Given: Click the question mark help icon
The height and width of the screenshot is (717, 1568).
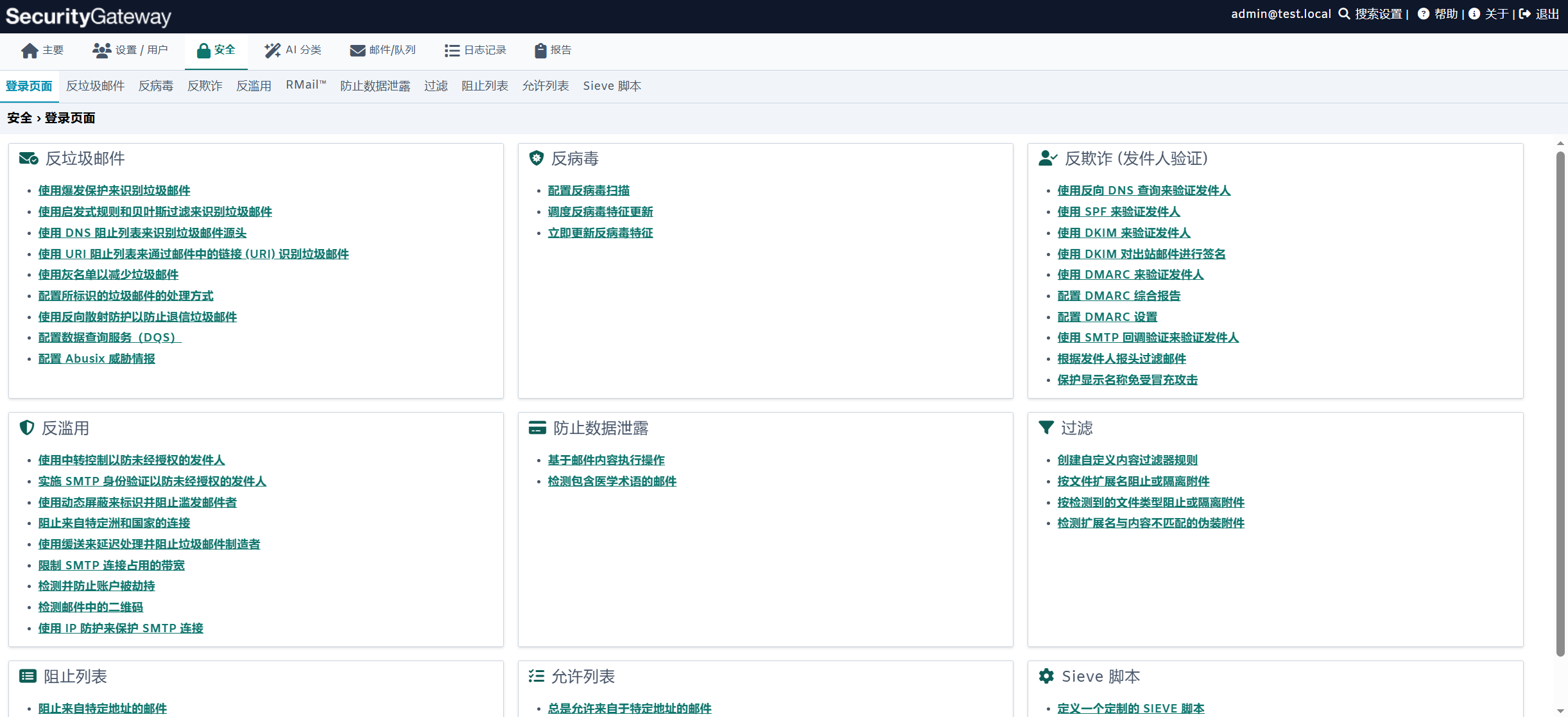Looking at the screenshot, I should coord(1424,14).
